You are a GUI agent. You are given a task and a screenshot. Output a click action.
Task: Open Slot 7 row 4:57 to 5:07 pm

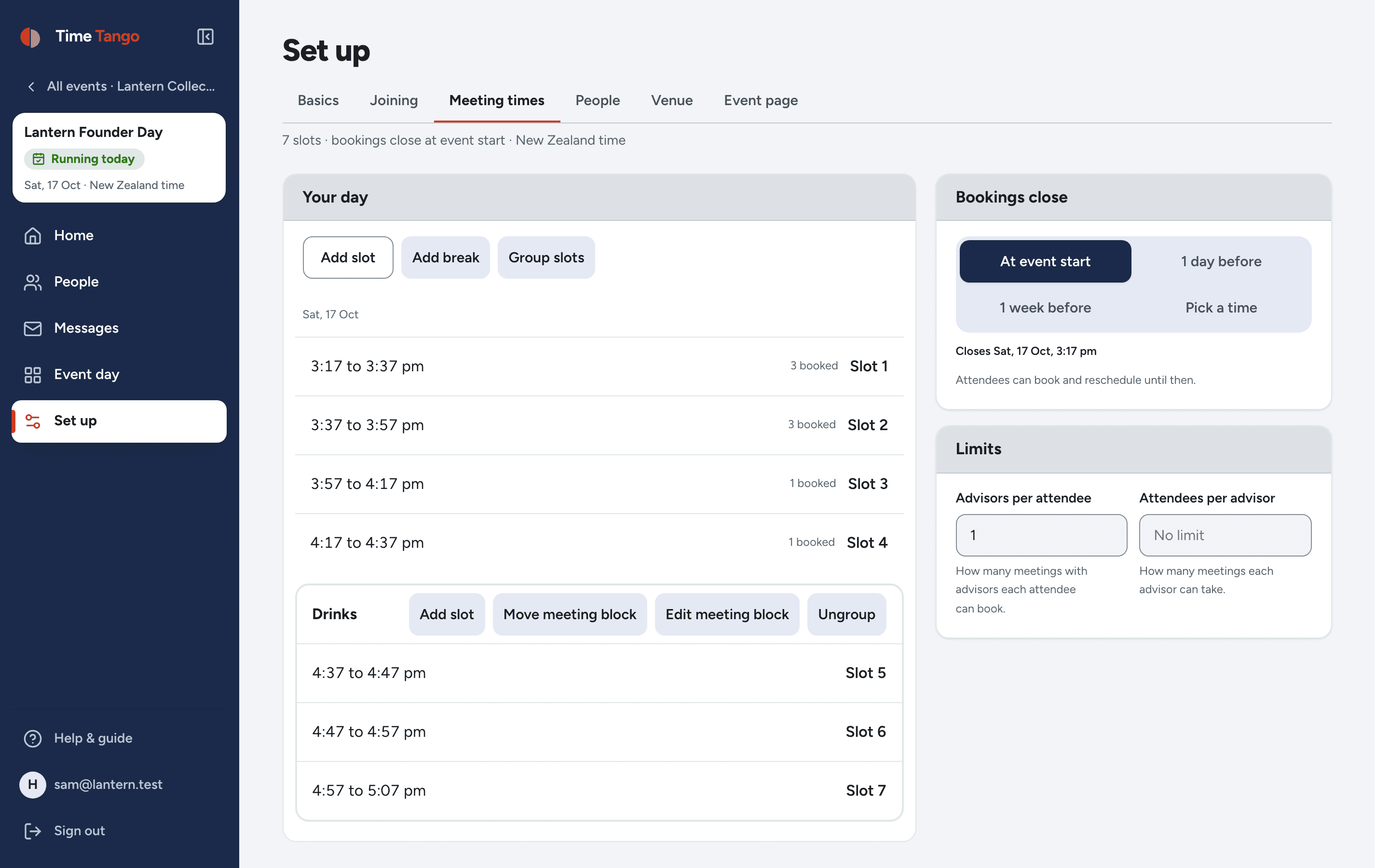[x=599, y=790]
